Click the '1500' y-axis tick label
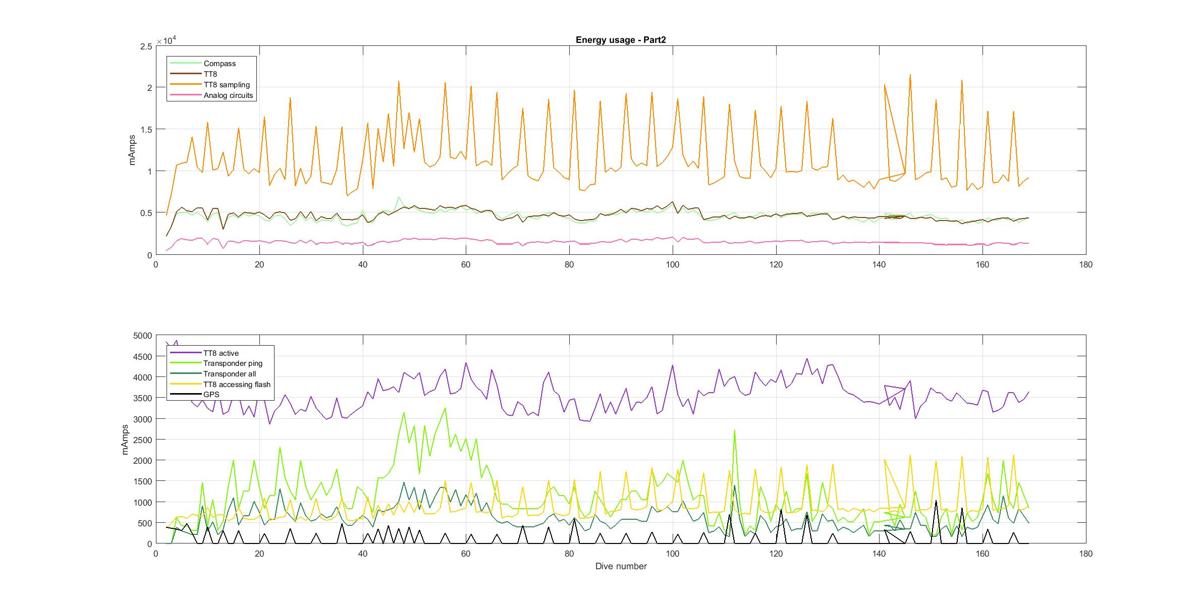Viewport: 1200px width, 611px height. click(141, 482)
